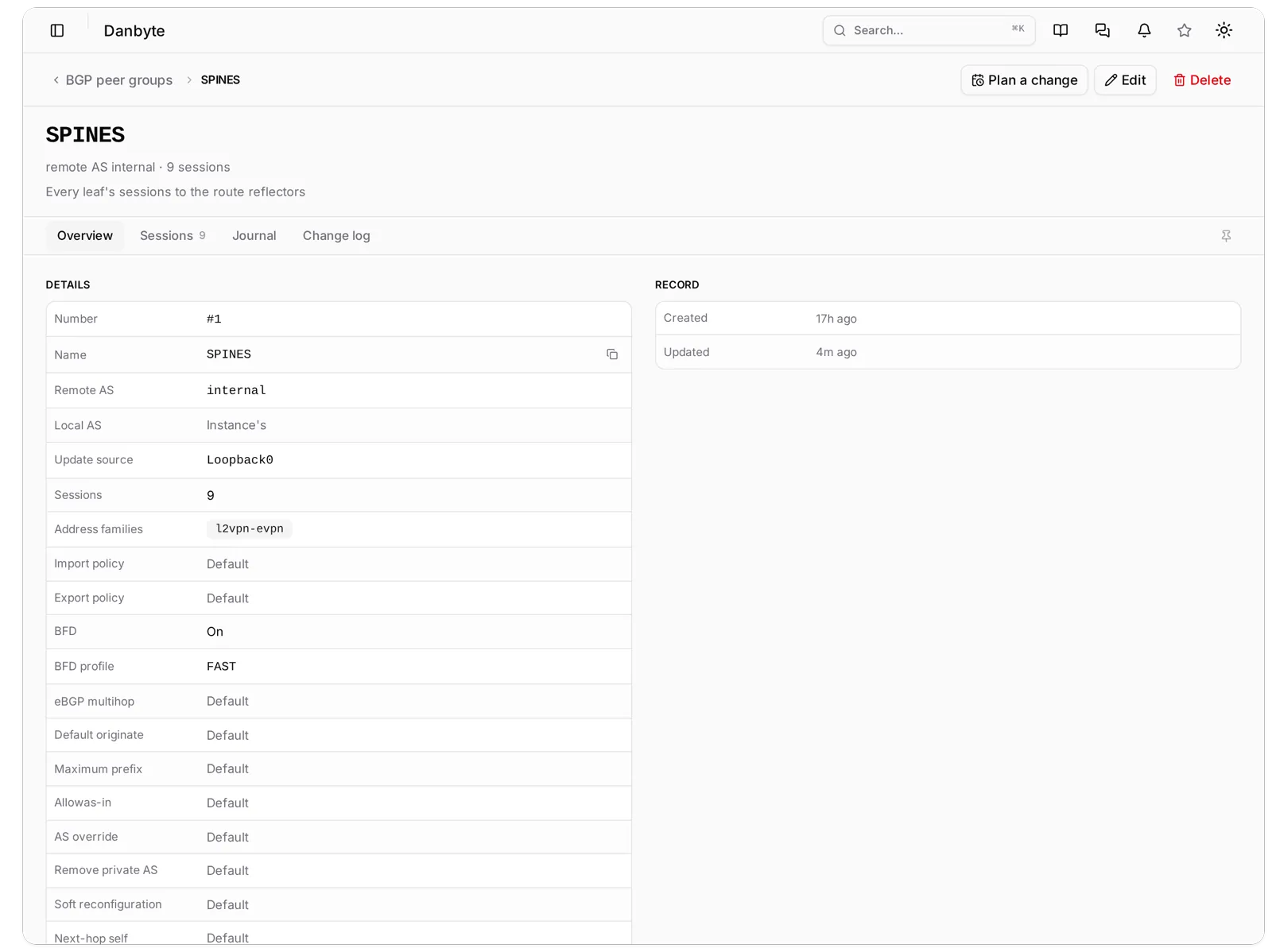Click the internal Remote AS value
1272x952 pixels.
click(x=236, y=390)
